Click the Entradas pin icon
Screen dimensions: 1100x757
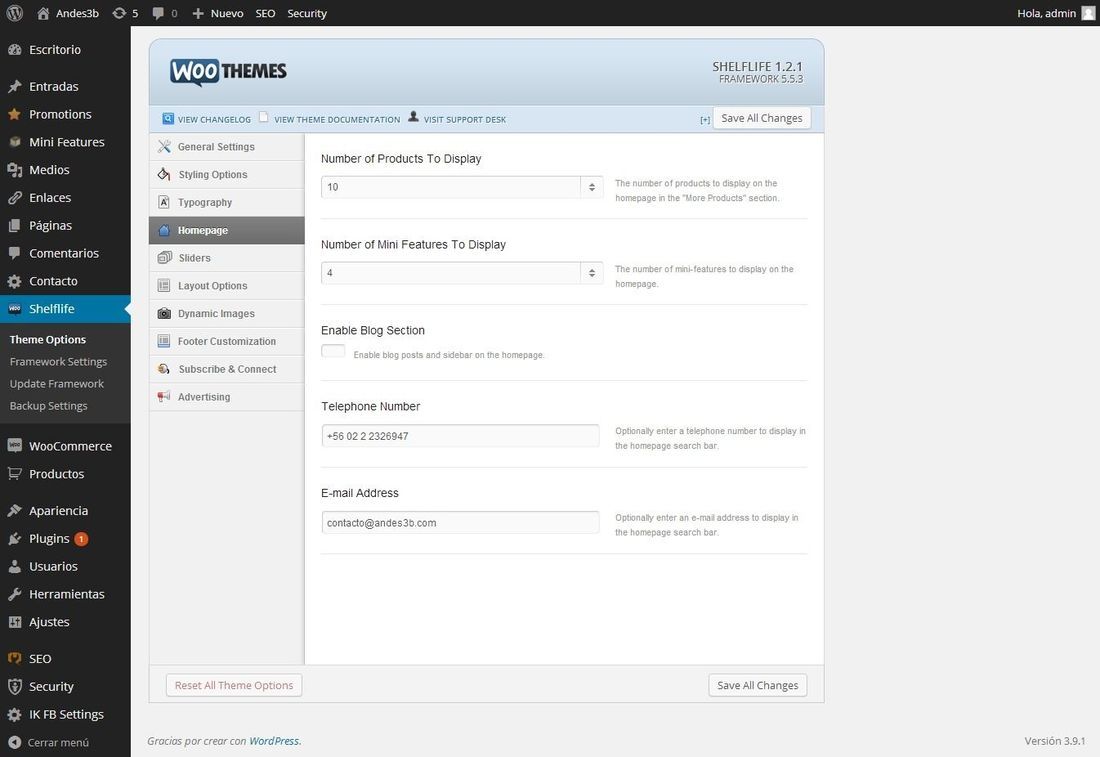point(14,86)
